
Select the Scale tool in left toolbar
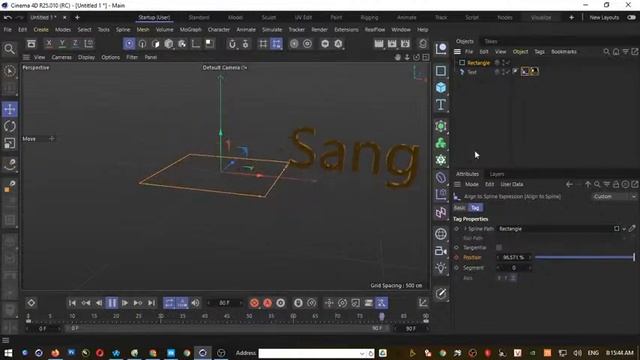click(x=9, y=143)
